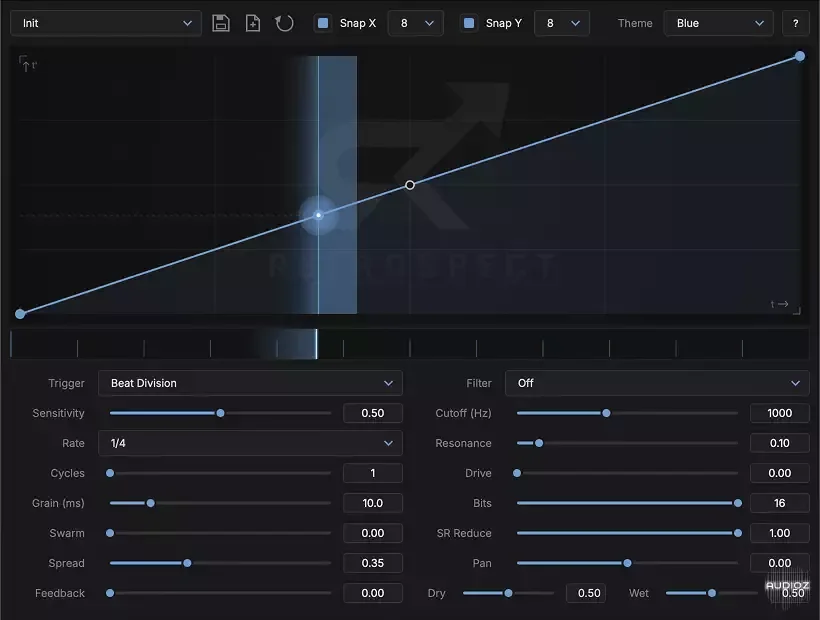Viewport: 820px width, 620px height.
Task: Open the Filter Off dropdown
Action: coord(657,383)
